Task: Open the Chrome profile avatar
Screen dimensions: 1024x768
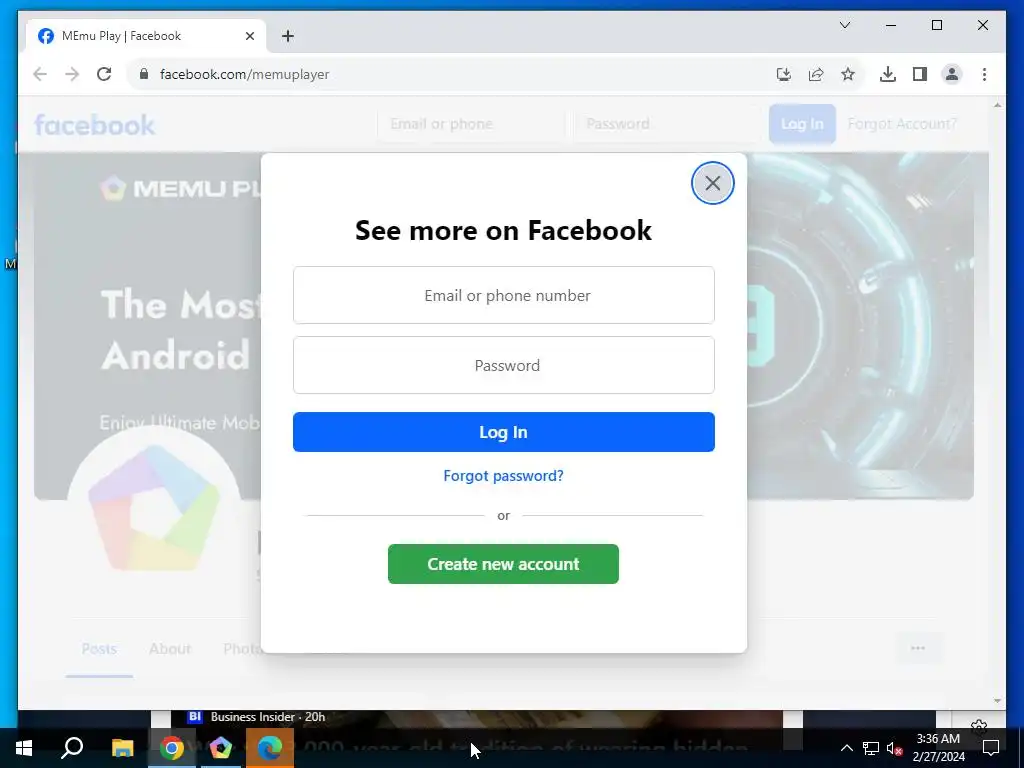Action: click(x=952, y=74)
